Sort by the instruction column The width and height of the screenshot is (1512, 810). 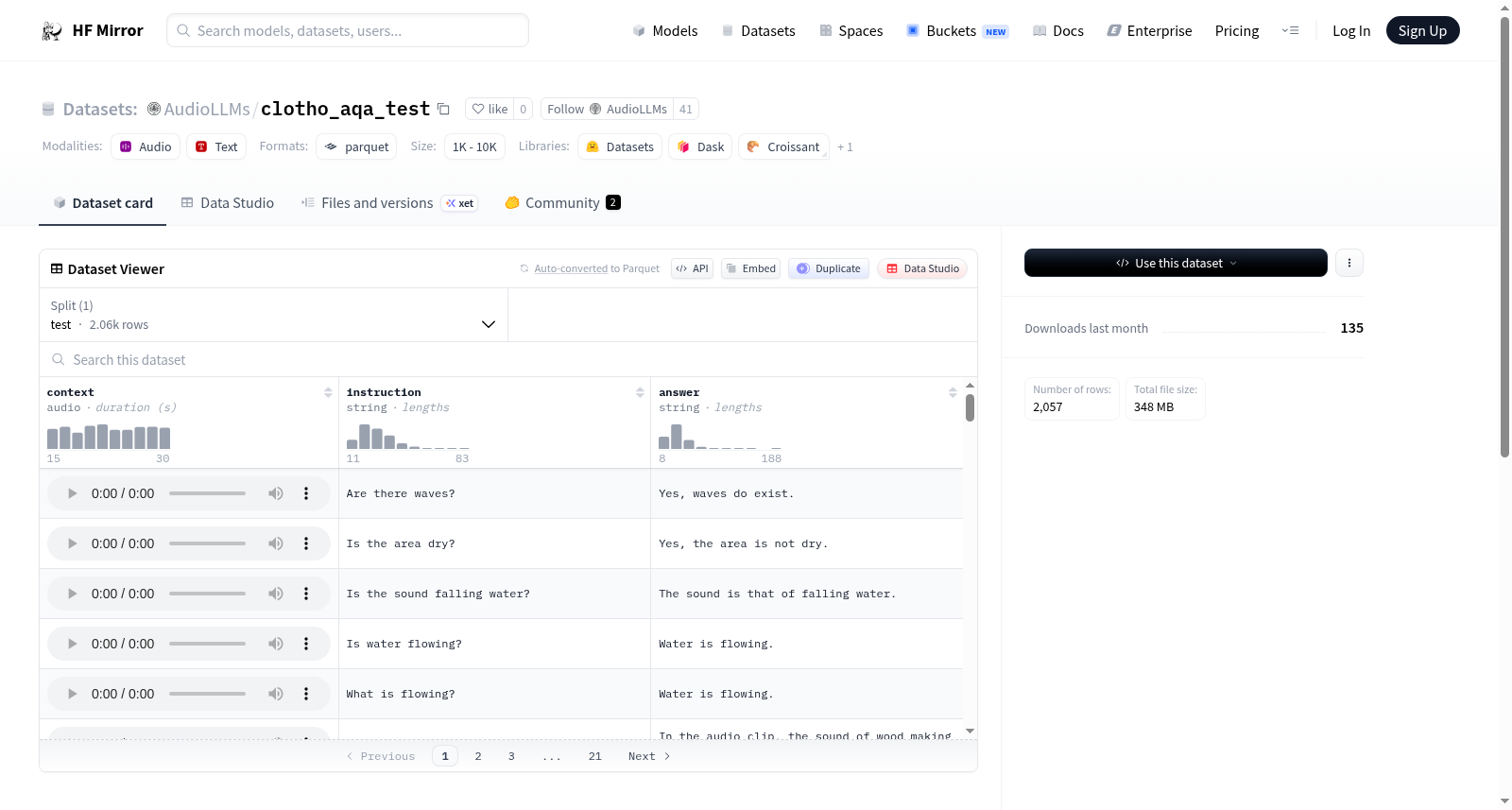(x=640, y=392)
